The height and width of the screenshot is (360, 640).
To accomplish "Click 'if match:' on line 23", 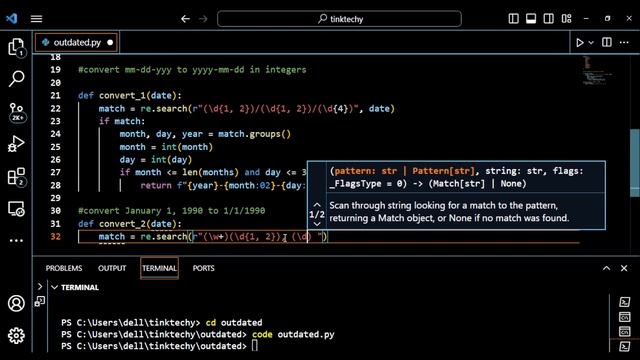I will pos(122,121).
